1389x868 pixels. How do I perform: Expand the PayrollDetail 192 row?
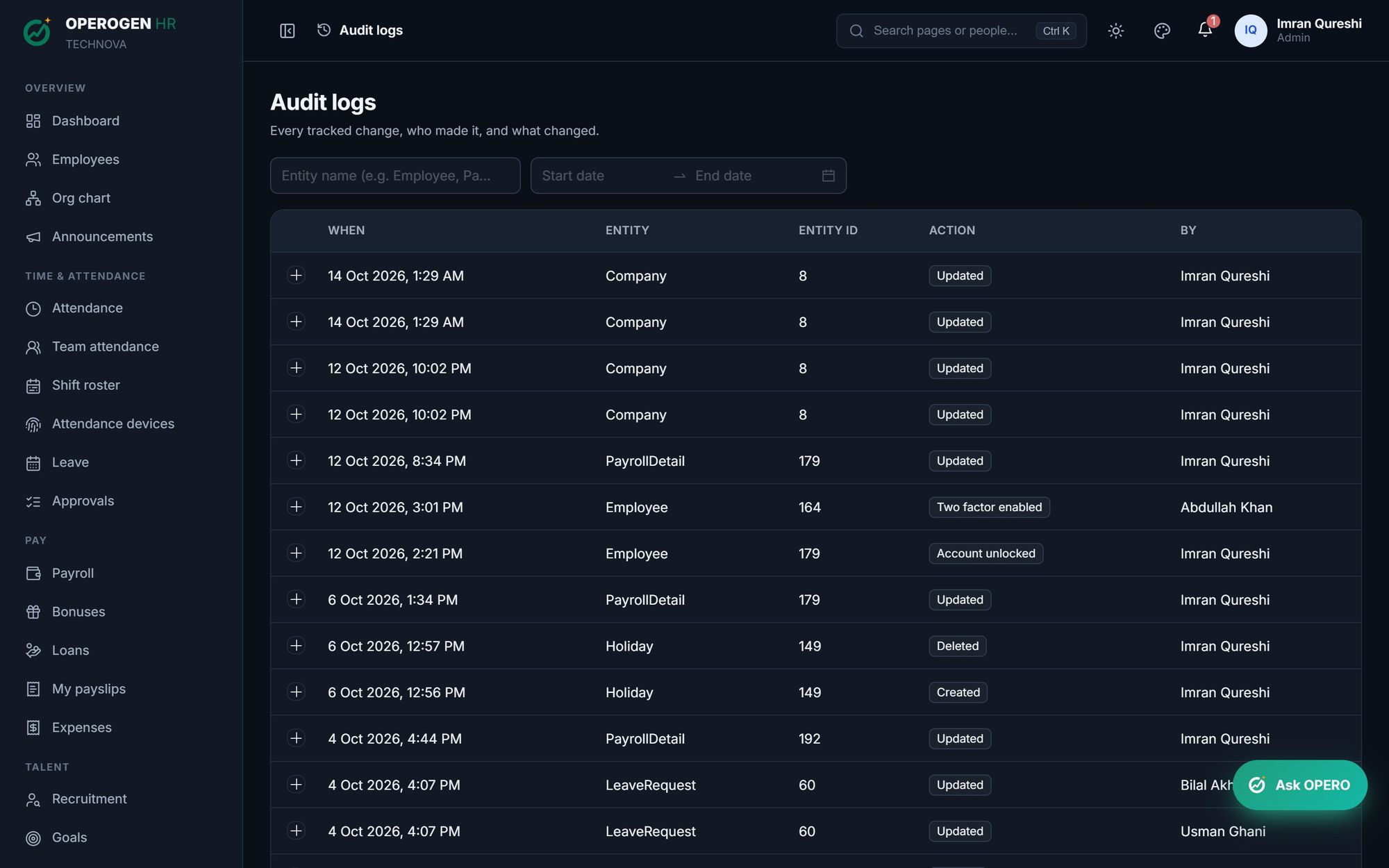coord(296,738)
